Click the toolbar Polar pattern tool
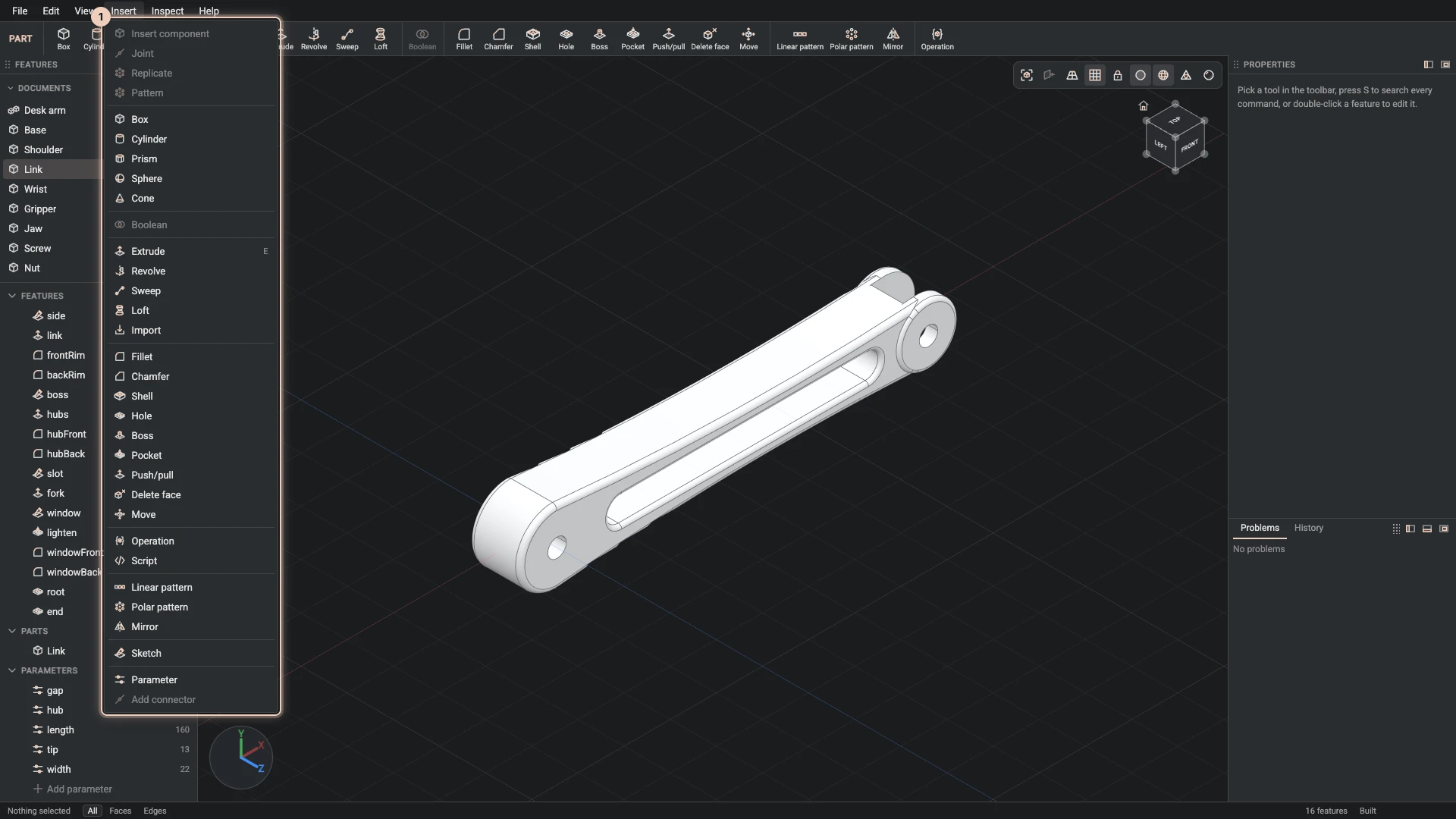This screenshot has width=1456, height=819. (x=852, y=39)
